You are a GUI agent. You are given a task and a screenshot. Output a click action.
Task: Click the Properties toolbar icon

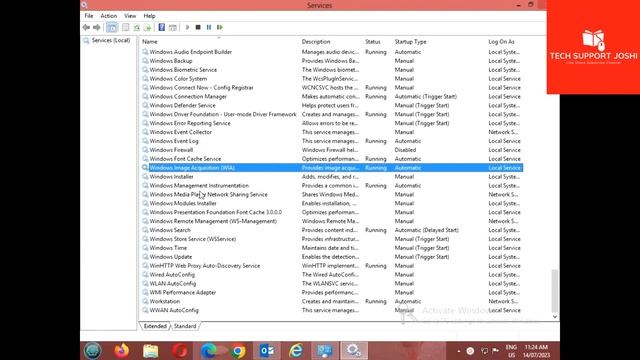[x=126, y=27]
